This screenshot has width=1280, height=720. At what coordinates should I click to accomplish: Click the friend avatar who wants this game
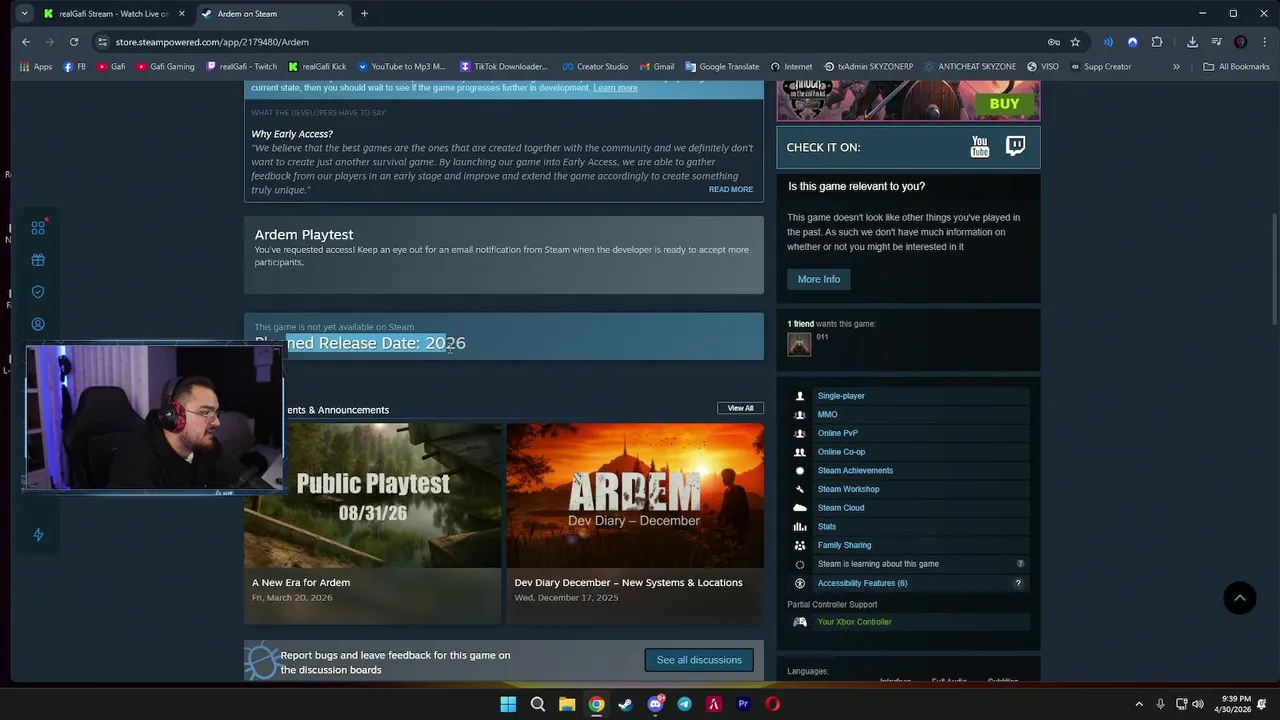click(799, 344)
